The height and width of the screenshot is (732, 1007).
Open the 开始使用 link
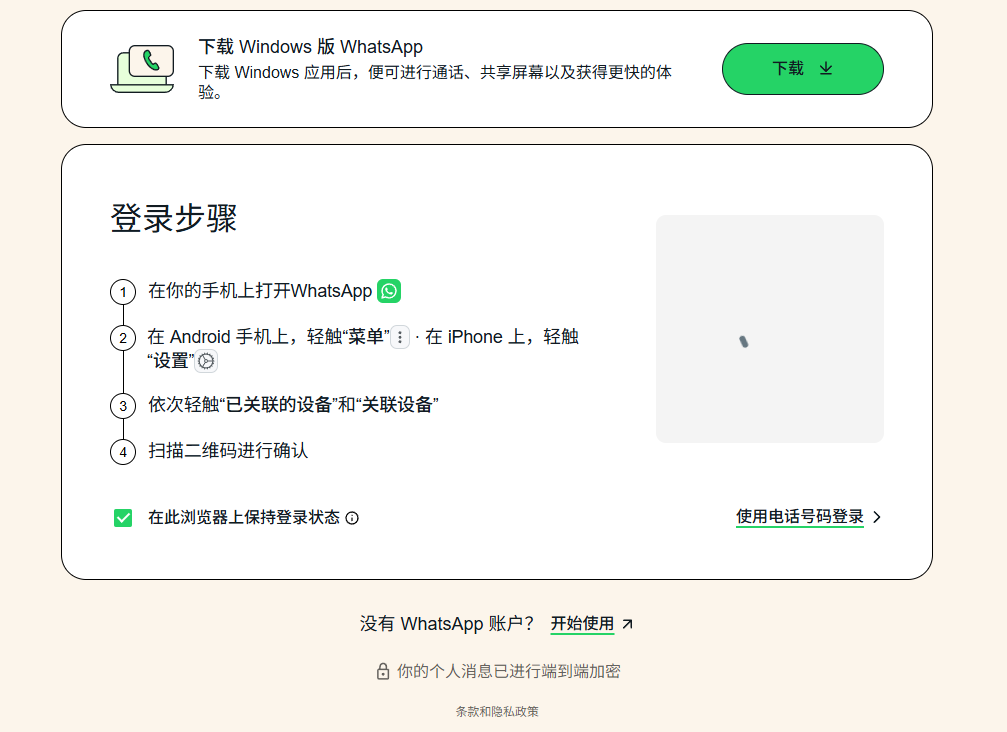pos(582,624)
